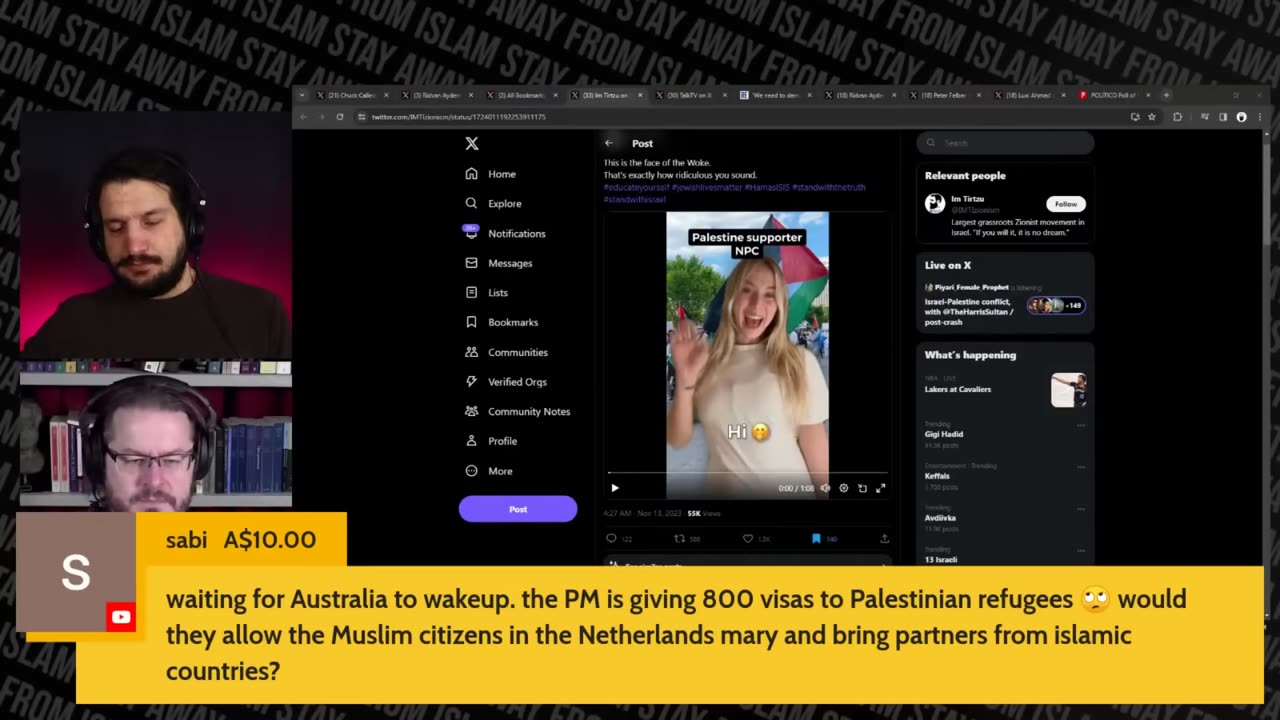Viewport: 1280px width, 720px height.
Task: Seek on the video progress bar
Action: [x=747, y=473]
